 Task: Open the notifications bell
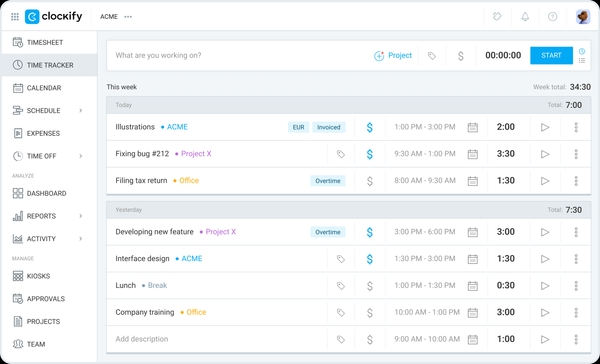click(x=525, y=16)
